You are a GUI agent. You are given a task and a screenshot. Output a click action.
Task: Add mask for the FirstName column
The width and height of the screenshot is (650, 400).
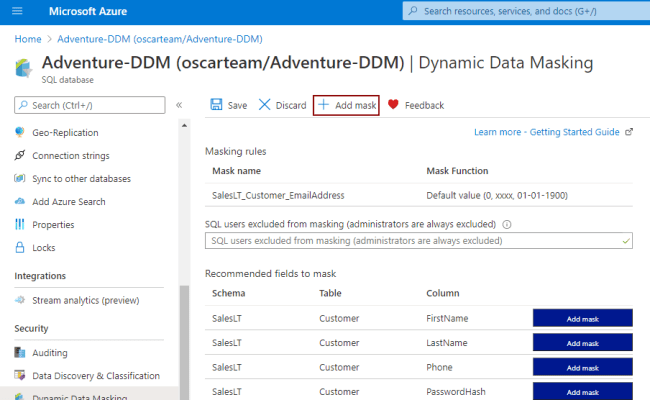pyautogui.click(x=582, y=318)
